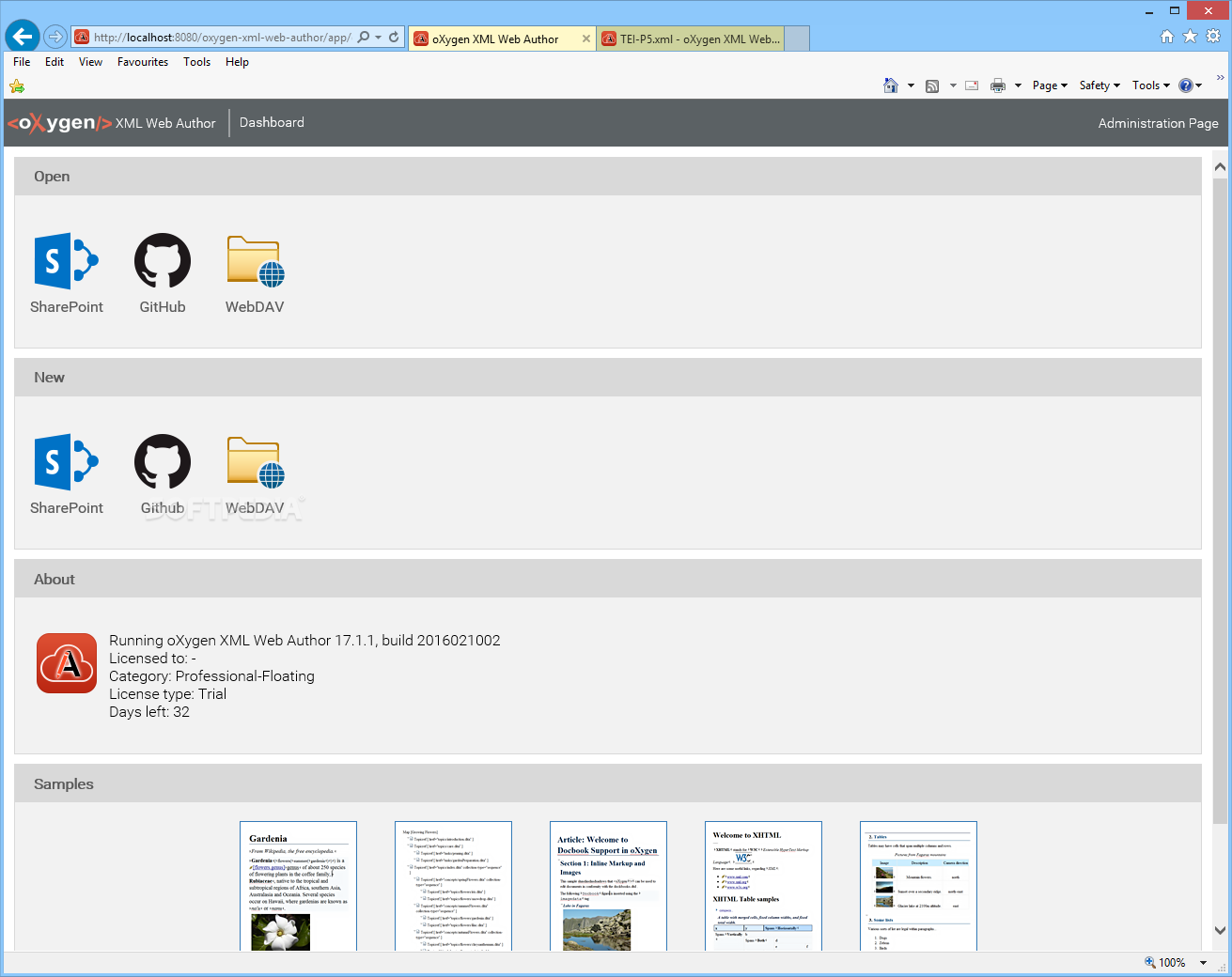1232x977 pixels.
Task: Open the Tables sample thumbnail
Action: pos(919,886)
